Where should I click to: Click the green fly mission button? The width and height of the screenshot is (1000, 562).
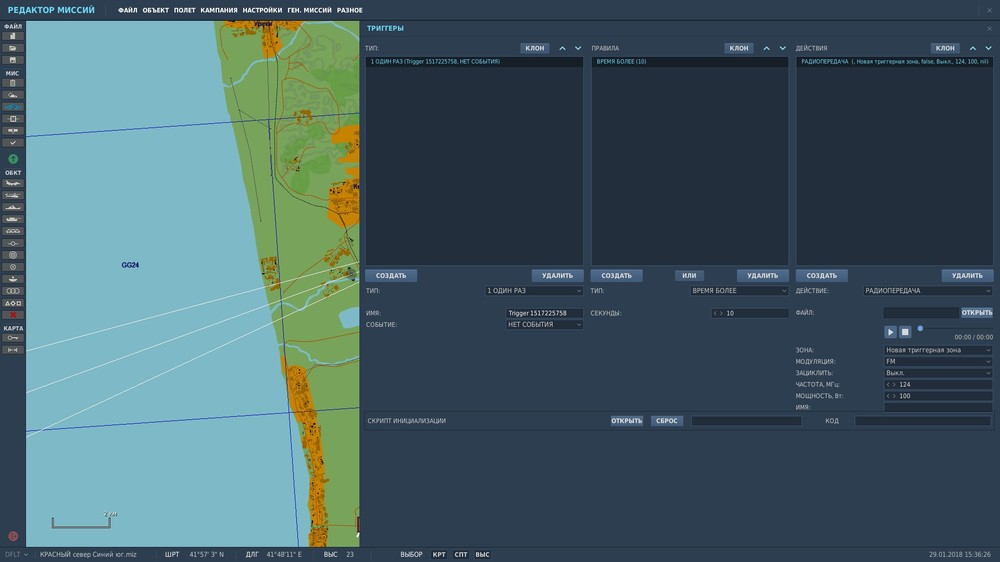pyautogui.click(x=13, y=159)
